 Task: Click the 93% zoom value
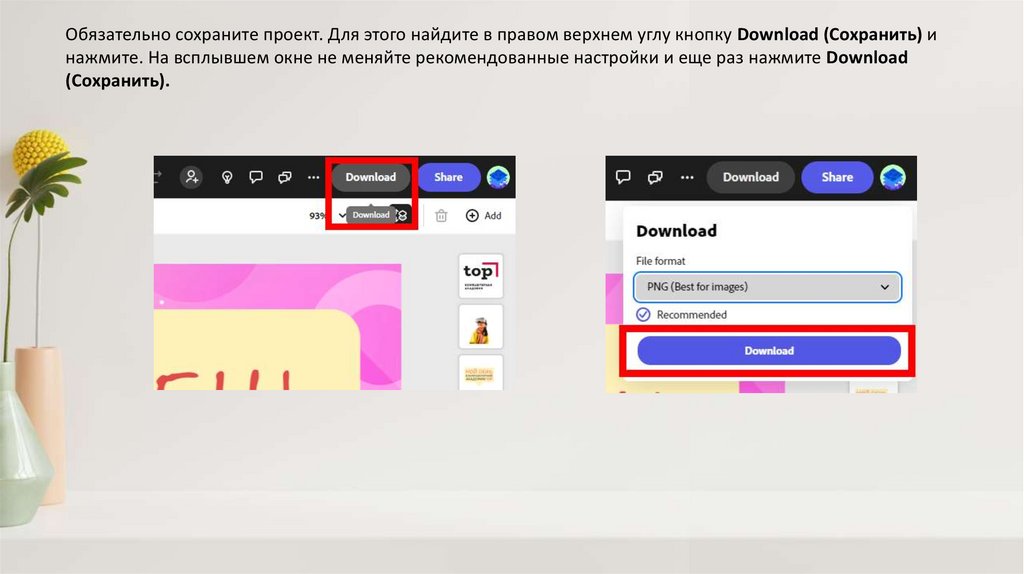click(x=317, y=215)
